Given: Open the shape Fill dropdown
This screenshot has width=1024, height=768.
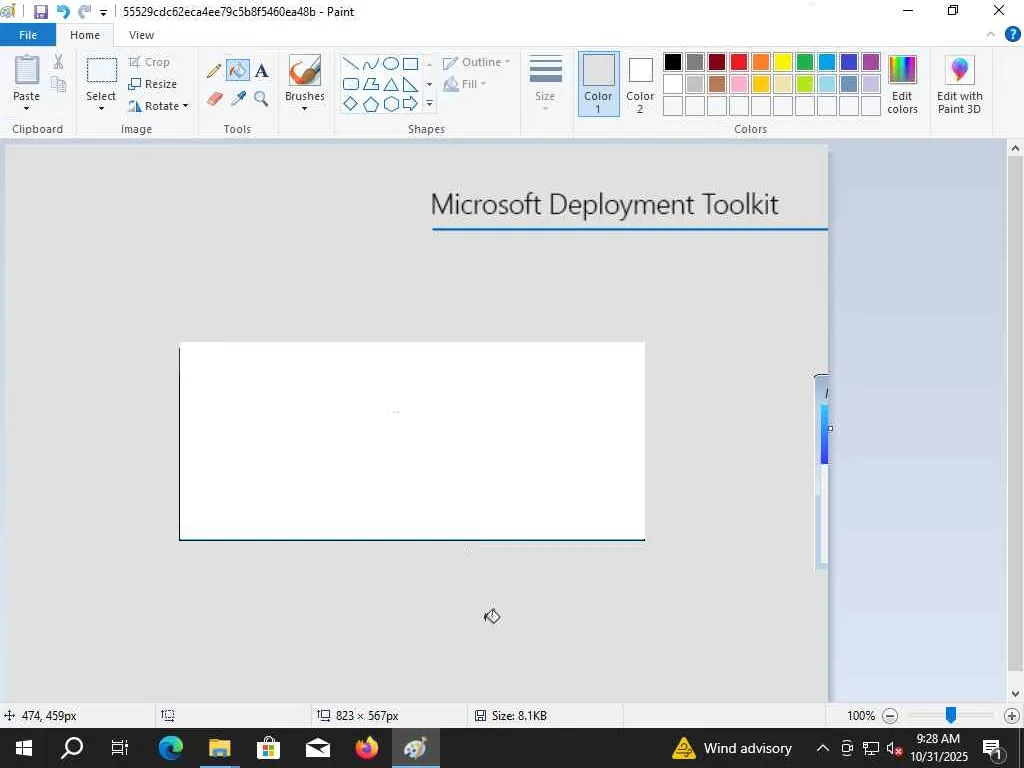Looking at the screenshot, I should [x=465, y=84].
